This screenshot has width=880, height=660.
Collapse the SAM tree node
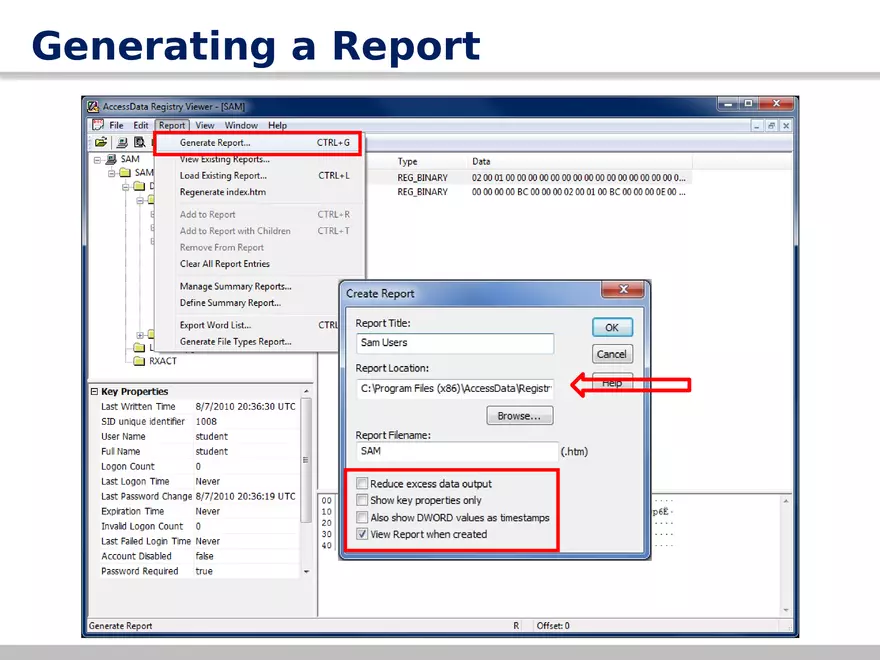96,159
